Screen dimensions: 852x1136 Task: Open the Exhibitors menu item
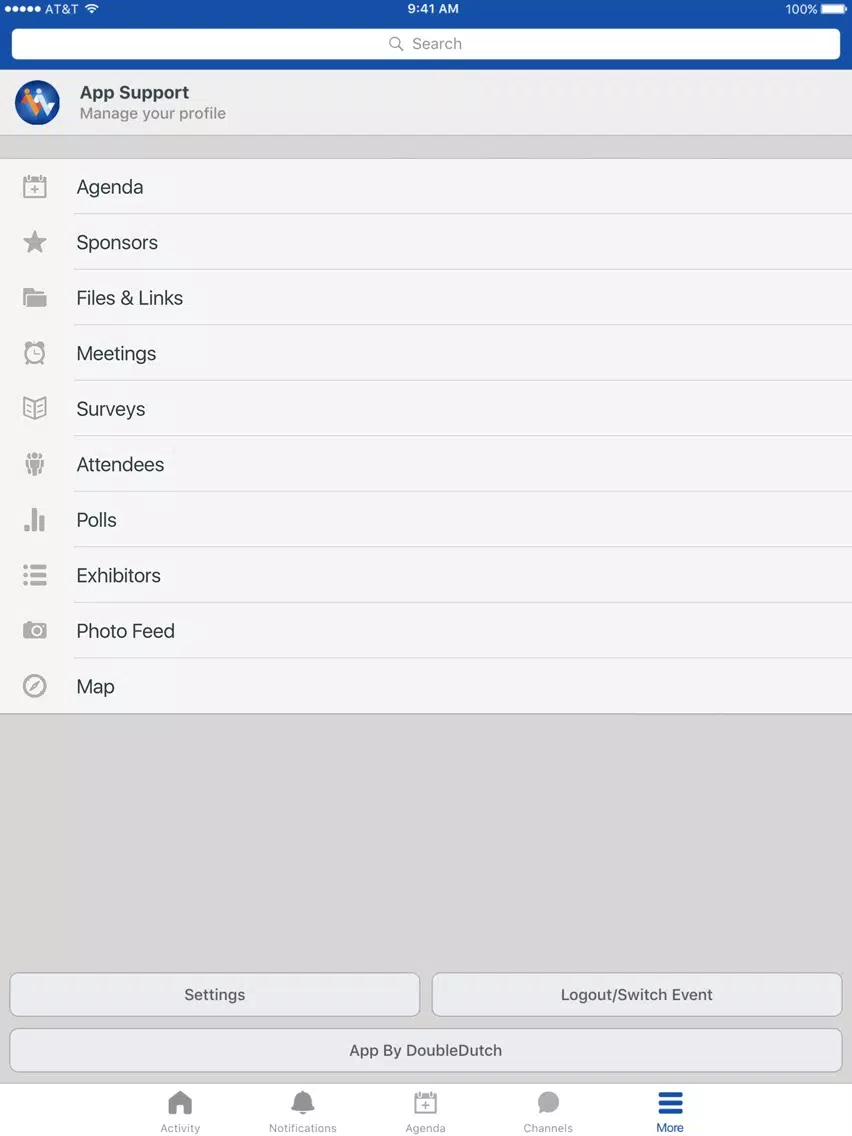[426, 575]
